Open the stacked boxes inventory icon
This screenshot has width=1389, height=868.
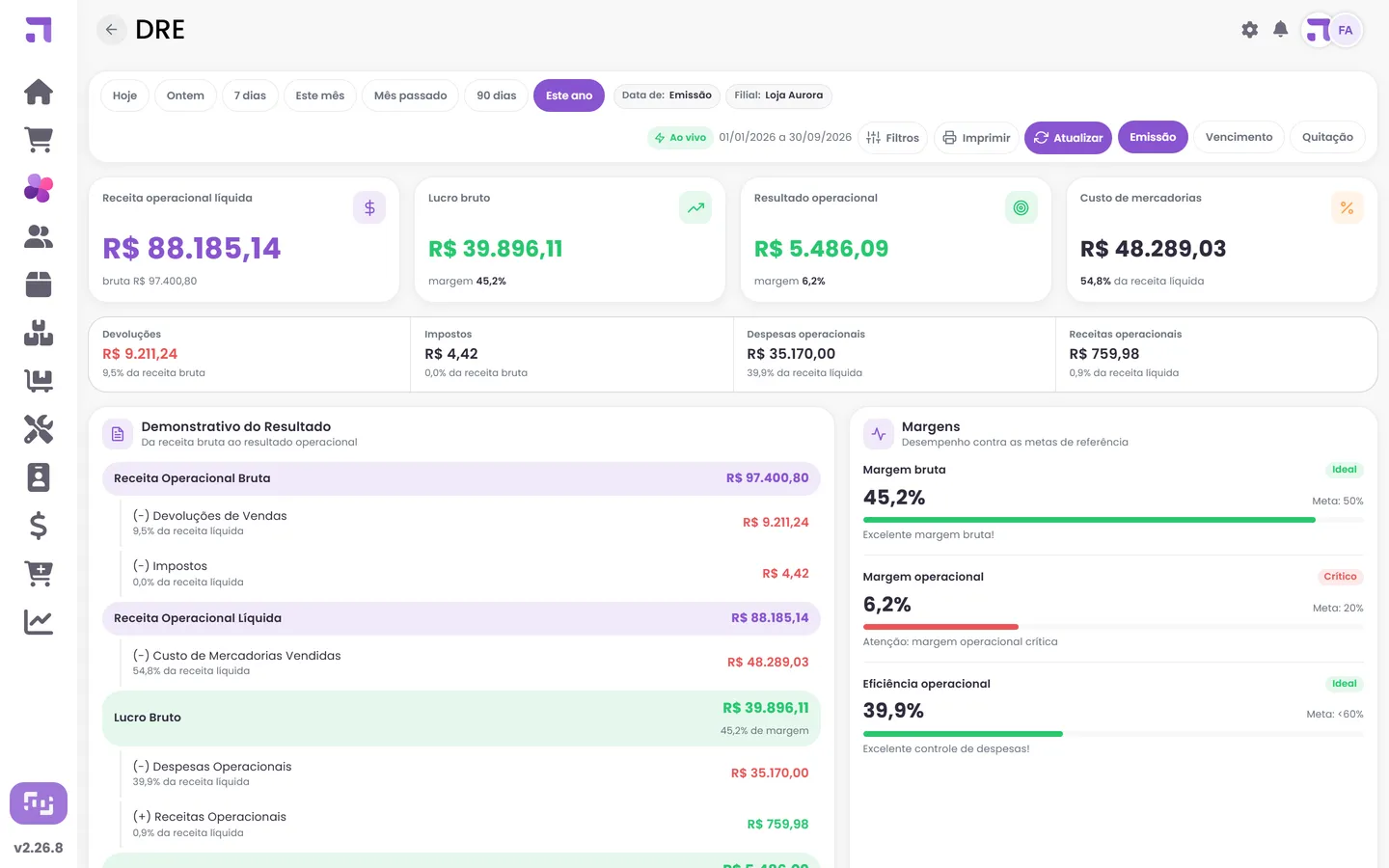point(39,333)
